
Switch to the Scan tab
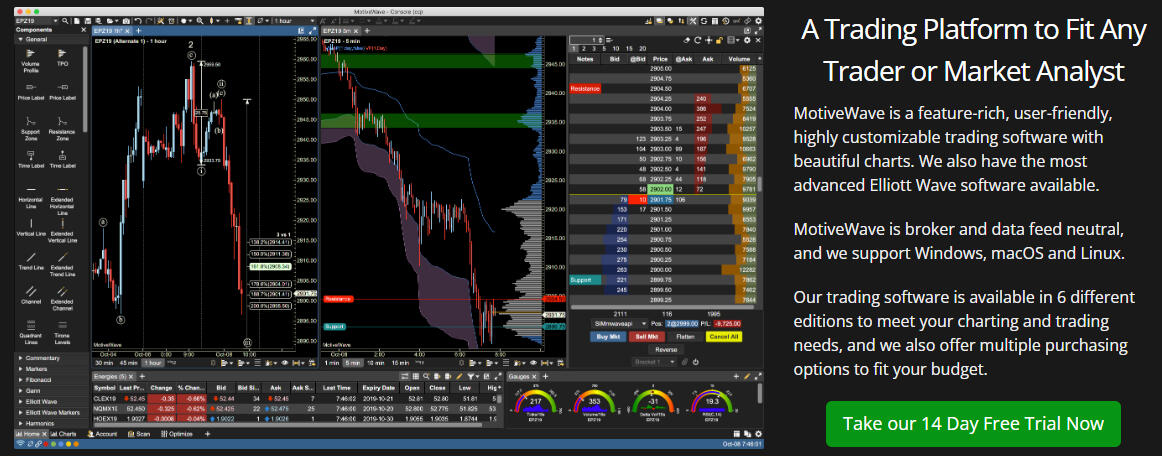coord(139,434)
